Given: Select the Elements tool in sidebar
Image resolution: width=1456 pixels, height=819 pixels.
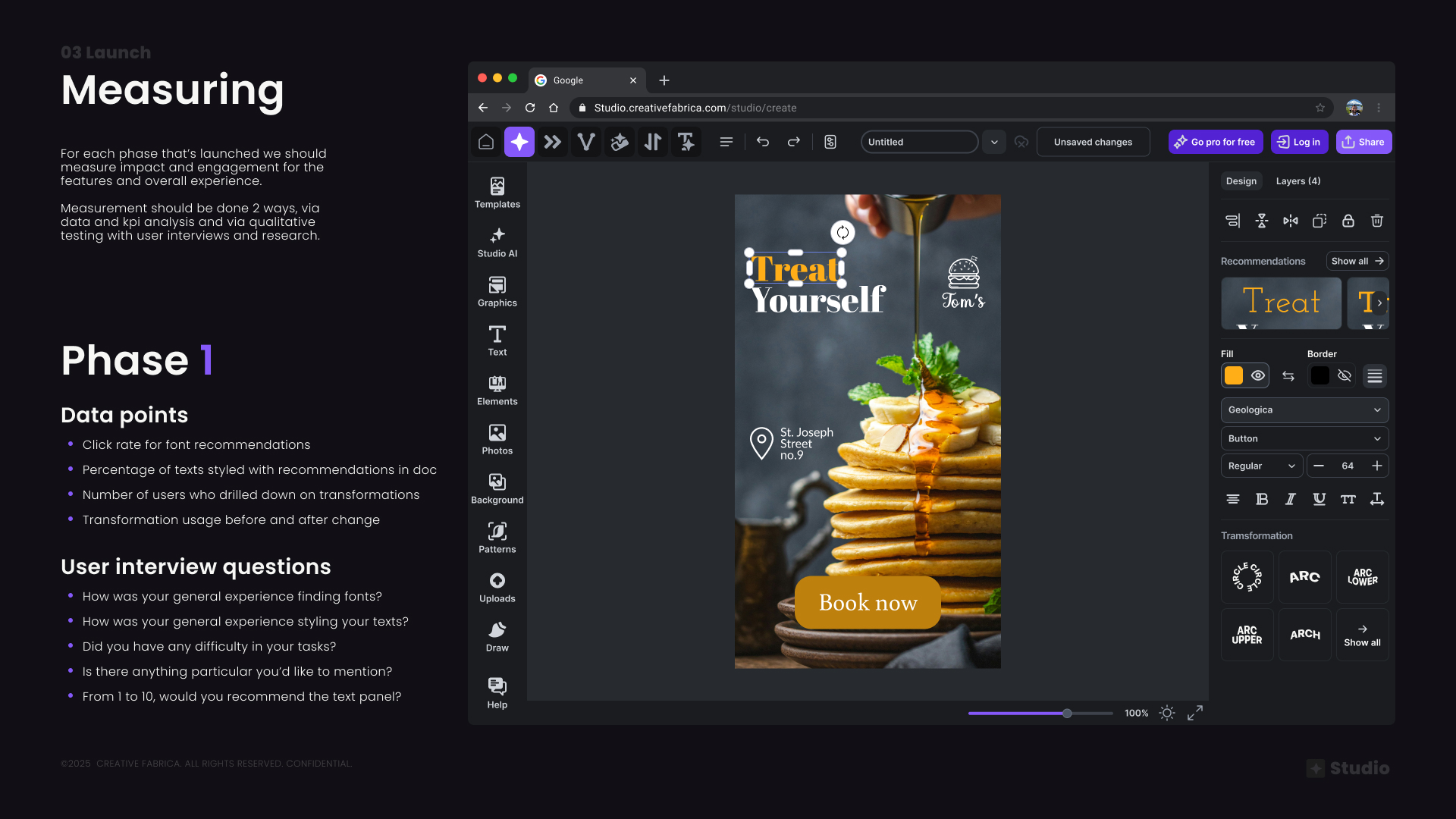Looking at the screenshot, I should [497, 390].
